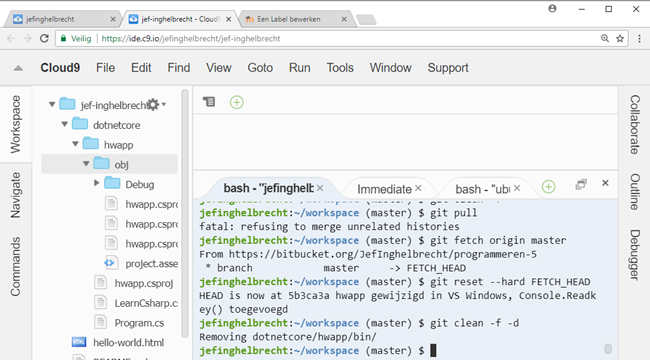Open the Commands side panel
This screenshot has height=360, width=650.
point(15,267)
